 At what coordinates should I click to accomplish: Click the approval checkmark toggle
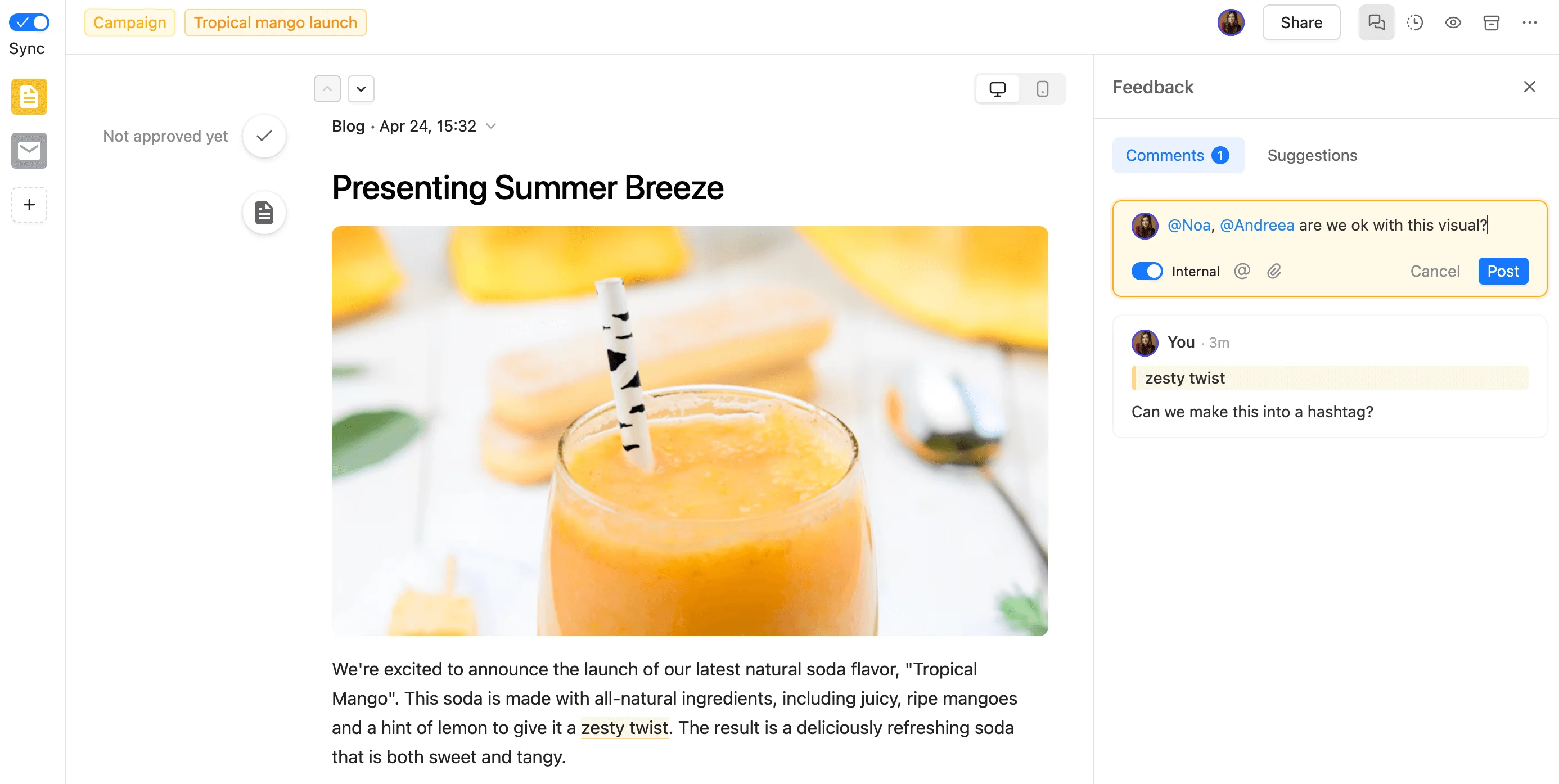click(x=264, y=136)
